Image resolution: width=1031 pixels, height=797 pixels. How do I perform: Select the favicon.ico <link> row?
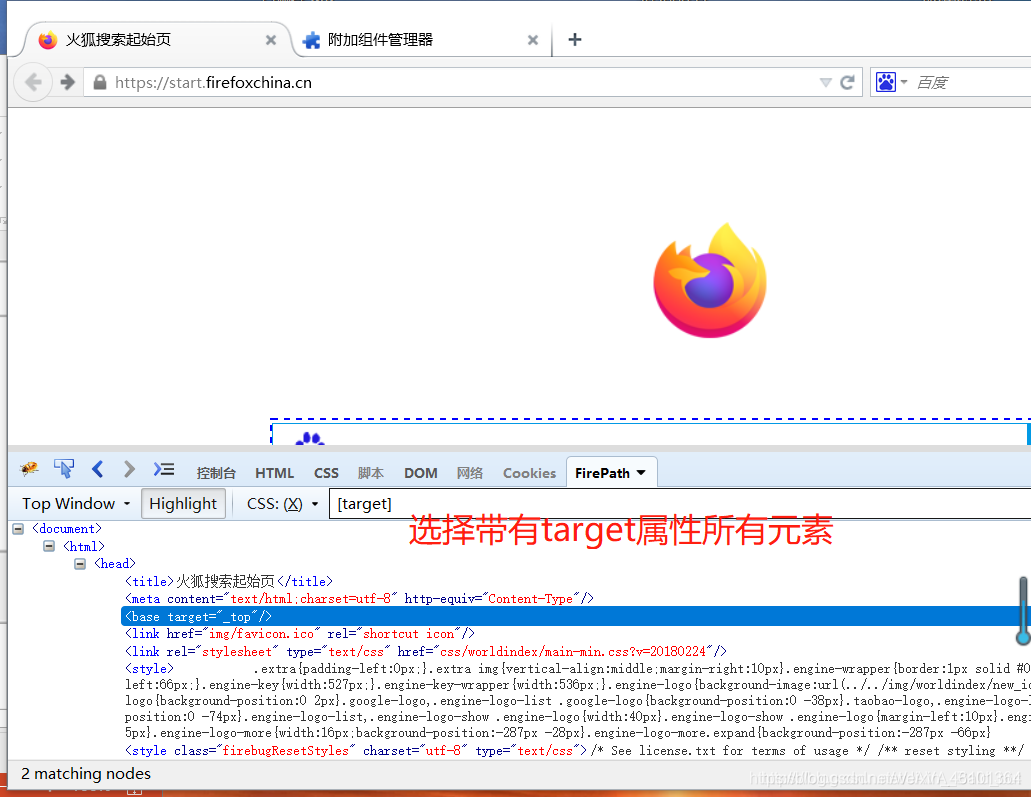300,633
